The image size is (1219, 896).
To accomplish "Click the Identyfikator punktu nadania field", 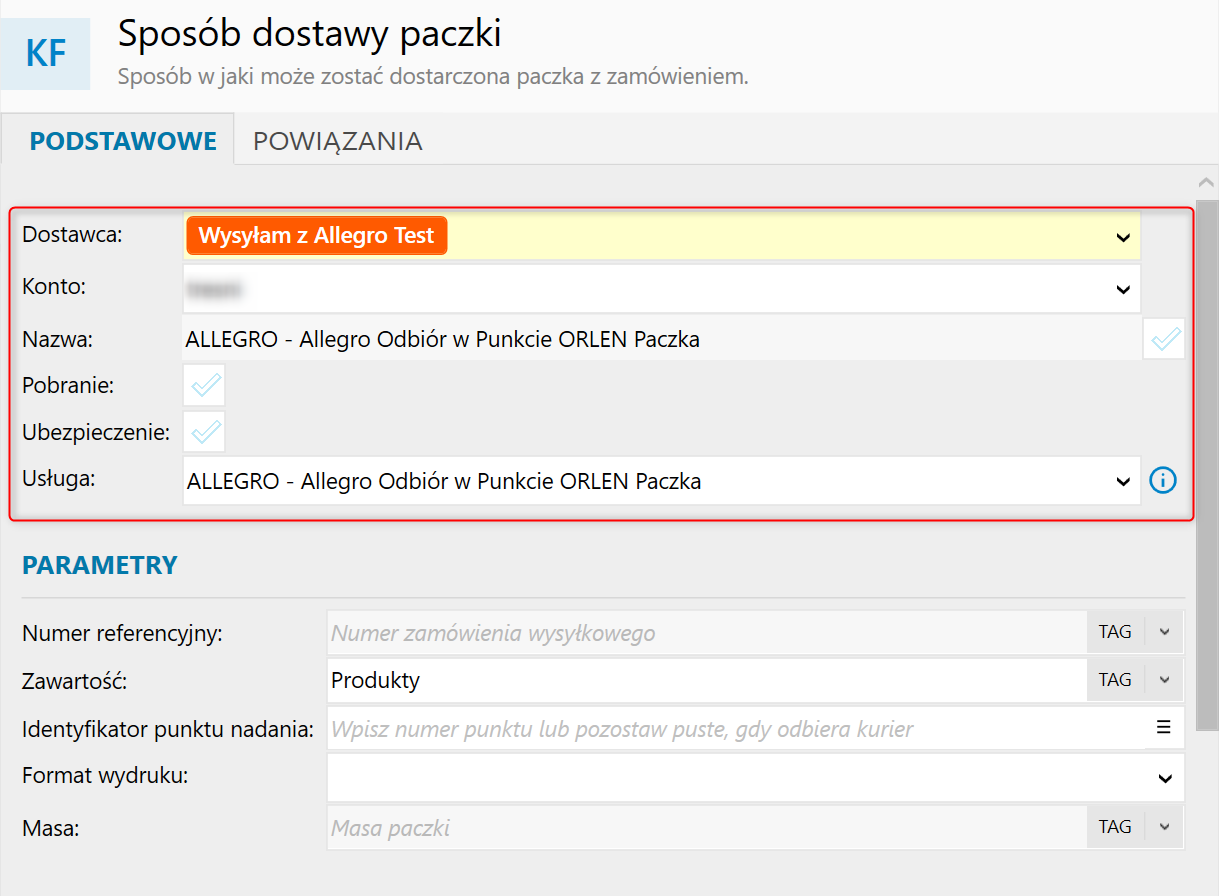I will coord(735,729).
